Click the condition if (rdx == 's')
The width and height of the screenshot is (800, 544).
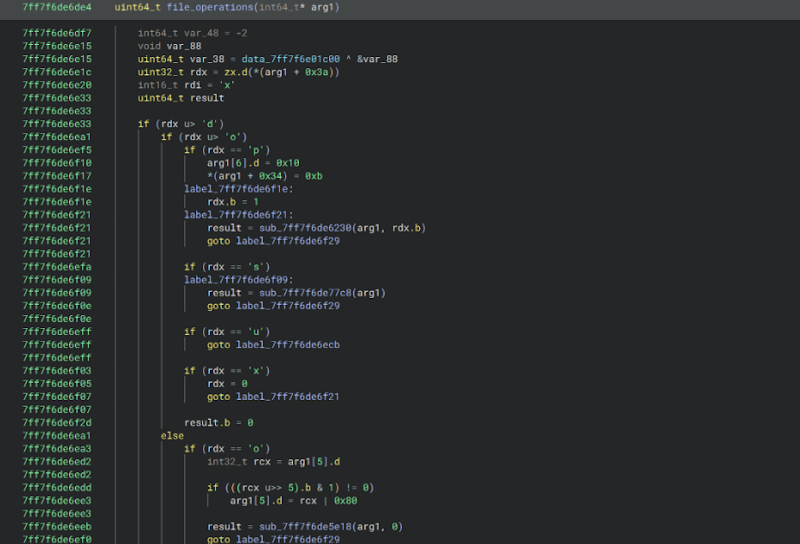(x=227, y=267)
